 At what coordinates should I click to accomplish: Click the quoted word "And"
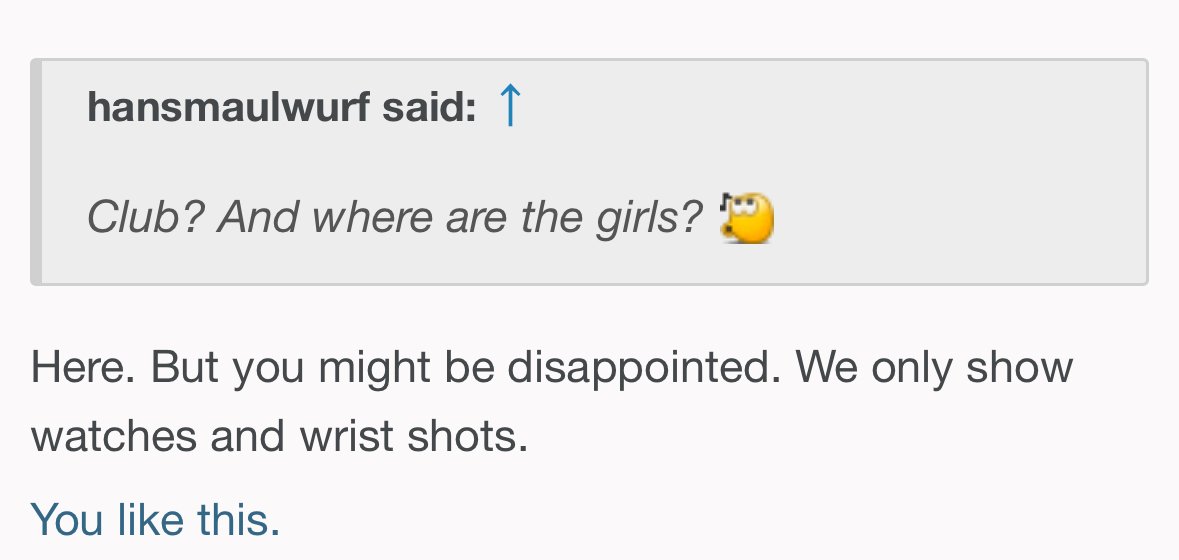(x=259, y=217)
